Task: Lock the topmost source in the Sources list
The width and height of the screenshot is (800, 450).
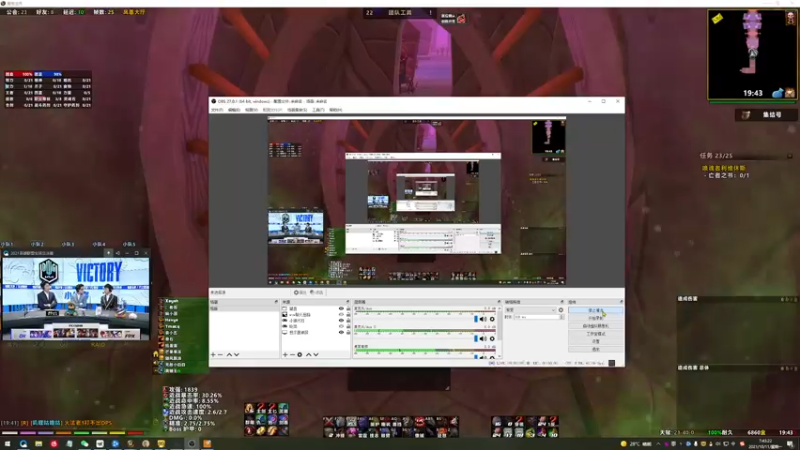Action: pyautogui.click(x=348, y=309)
